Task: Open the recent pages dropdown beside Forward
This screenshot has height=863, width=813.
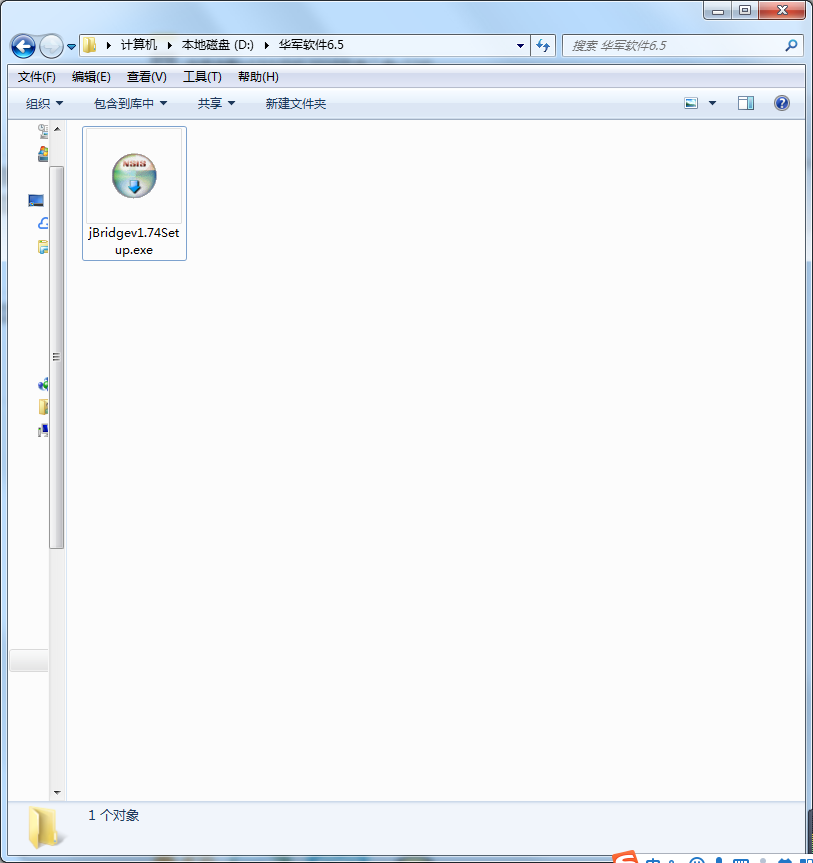Action: [72, 47]
